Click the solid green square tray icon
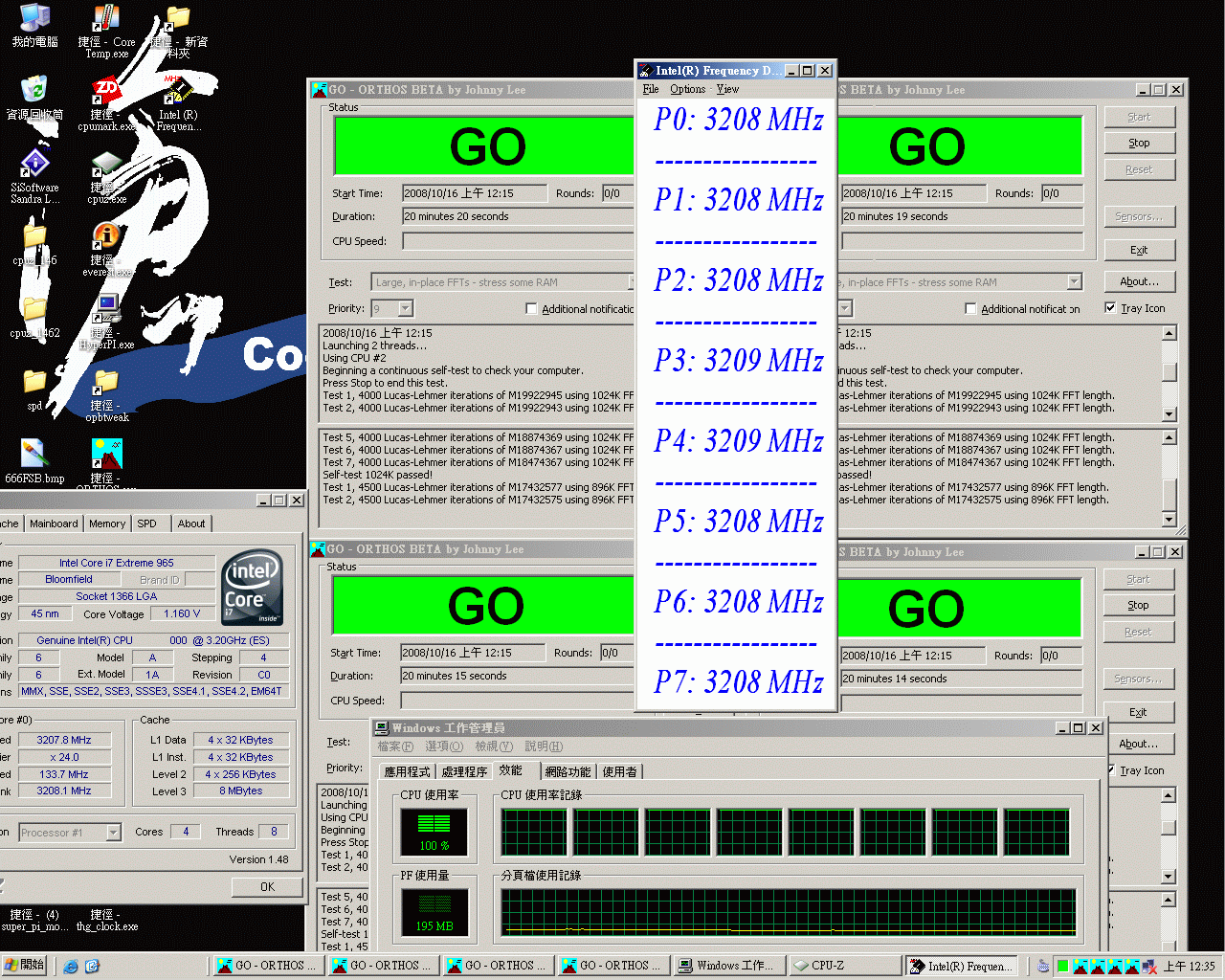The width and height of the screenshot is (1225, 980). pyautogui.click(x=1062, y=967)
